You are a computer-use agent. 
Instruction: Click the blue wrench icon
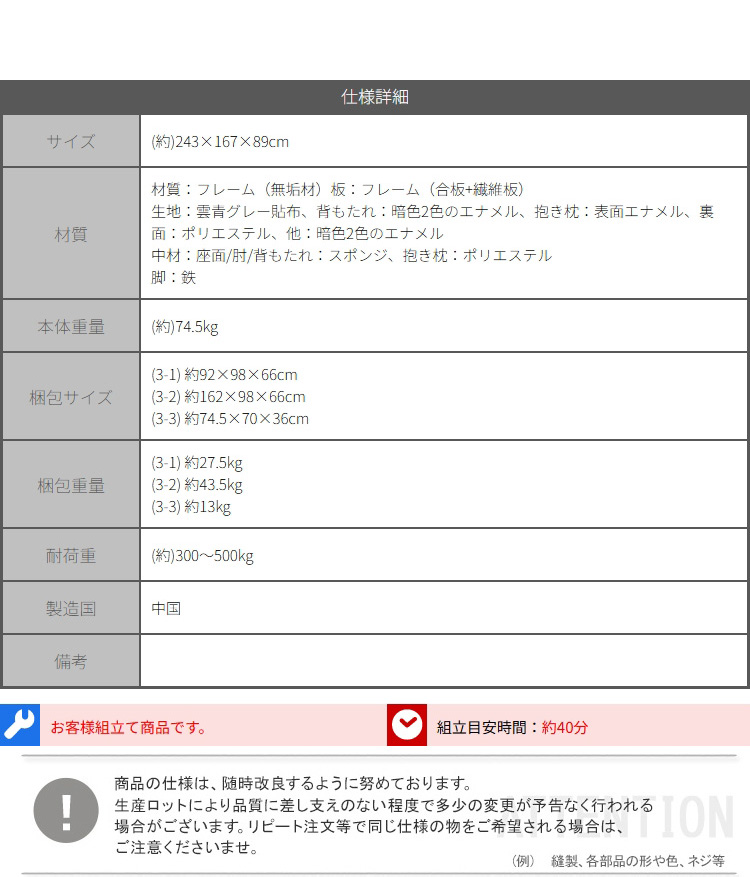[19, 725]
